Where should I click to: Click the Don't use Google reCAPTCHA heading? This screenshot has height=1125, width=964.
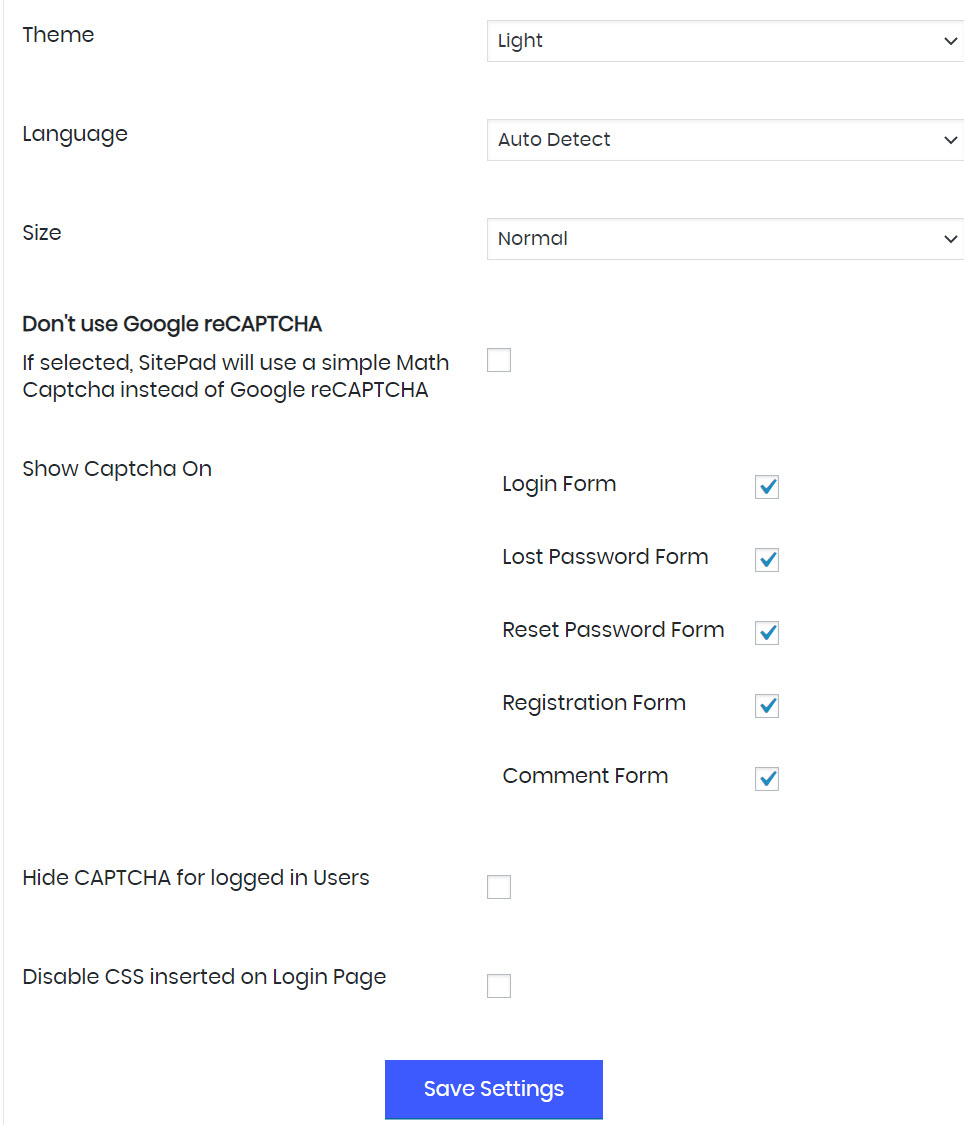pyautogui.click(x=172, y=324)
